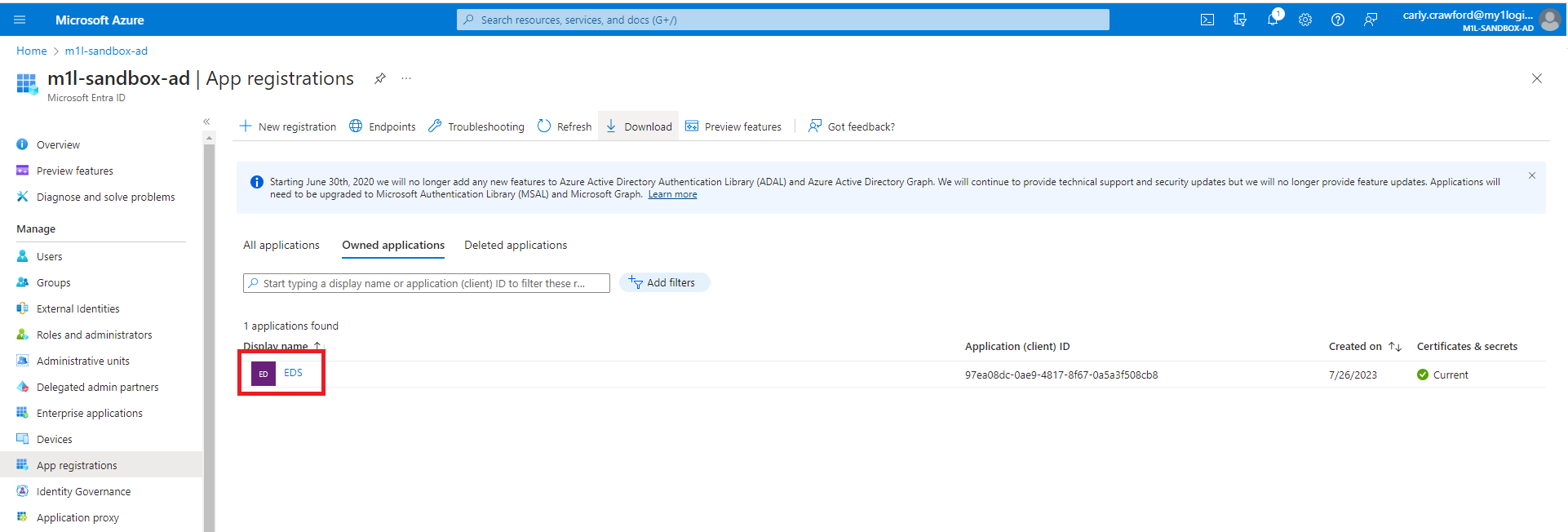Follow the Learn more link
This screenshot has width=1568, height=532.
click(x=672, y=194)
